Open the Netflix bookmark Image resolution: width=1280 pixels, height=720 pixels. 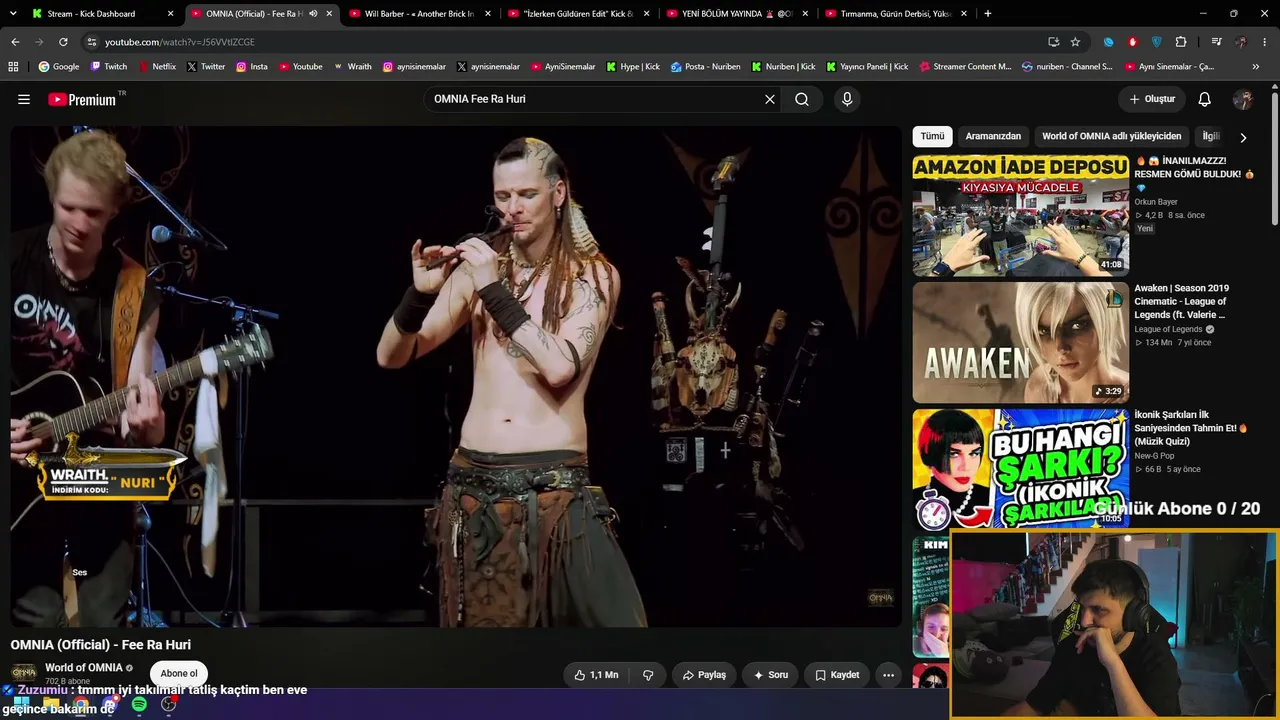[157, 67]
